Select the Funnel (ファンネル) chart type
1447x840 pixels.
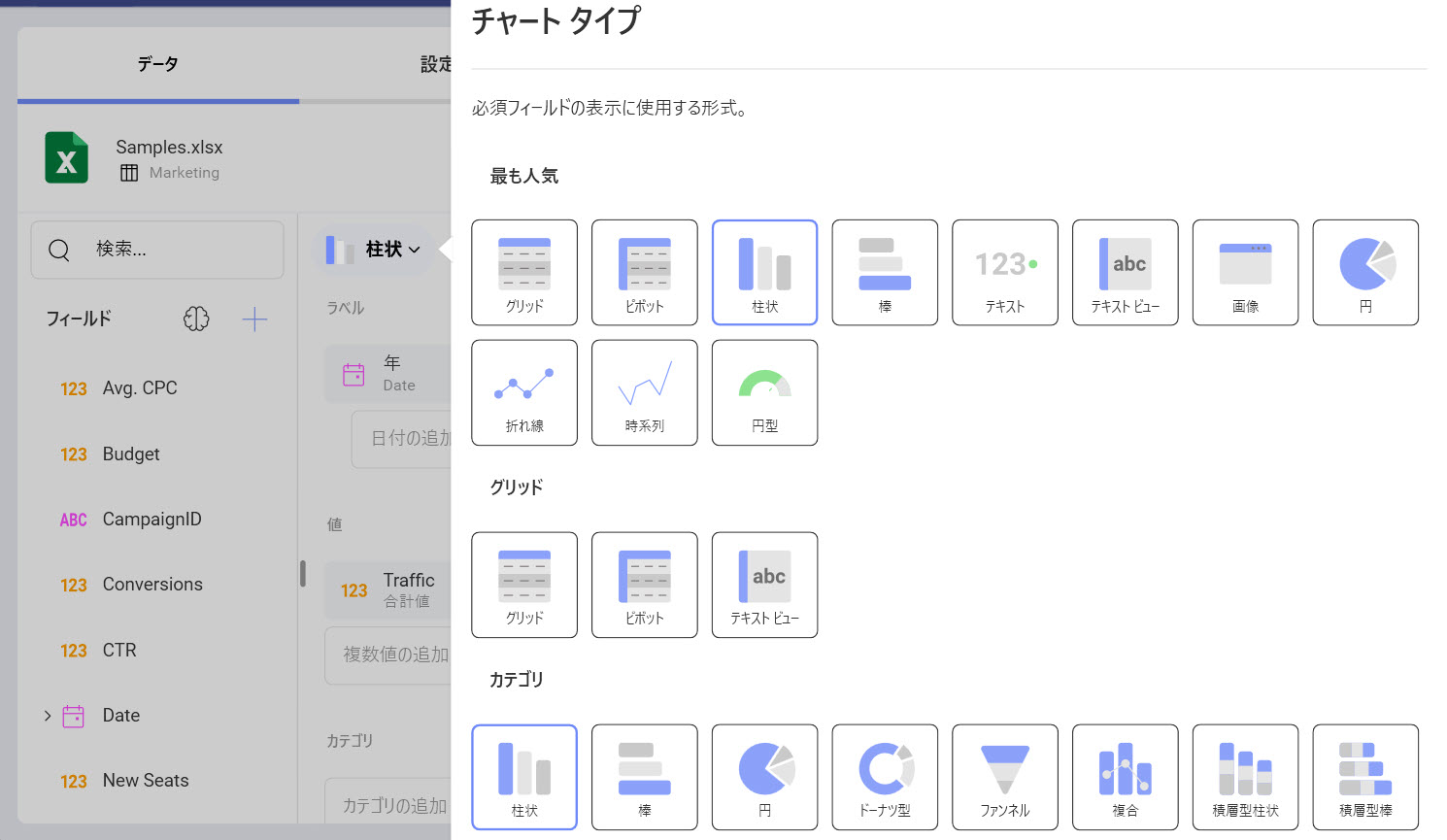click(x=1004, y=776)
